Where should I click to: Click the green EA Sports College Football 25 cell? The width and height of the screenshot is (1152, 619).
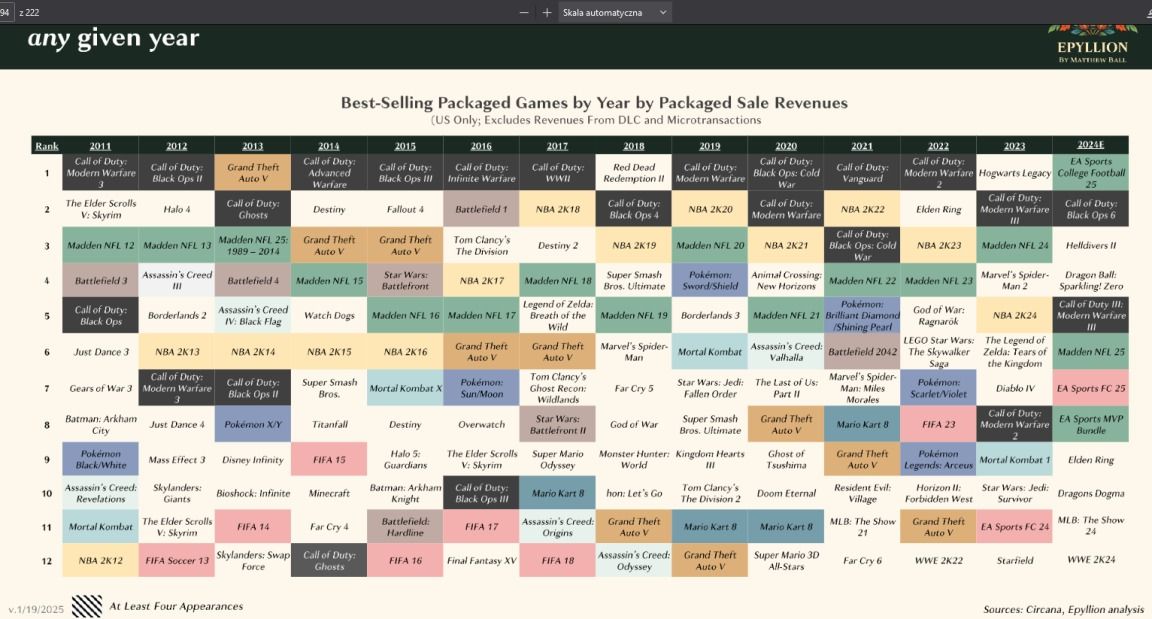coord(1091,173)
